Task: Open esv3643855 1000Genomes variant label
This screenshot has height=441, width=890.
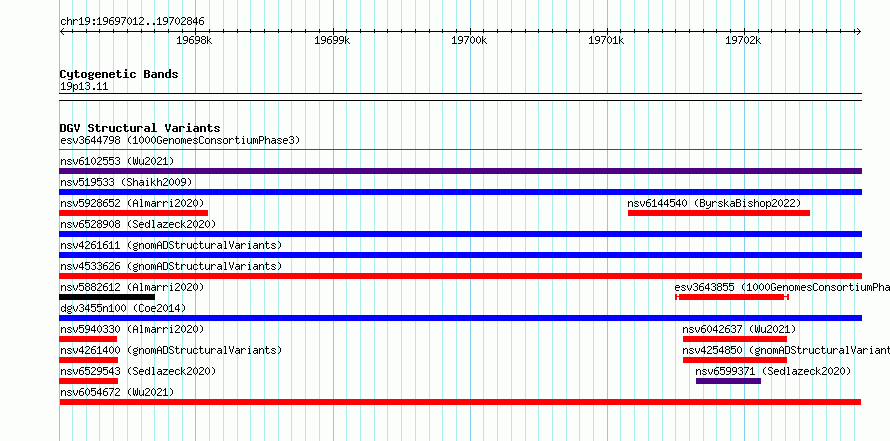Action: tap(782, 287)
